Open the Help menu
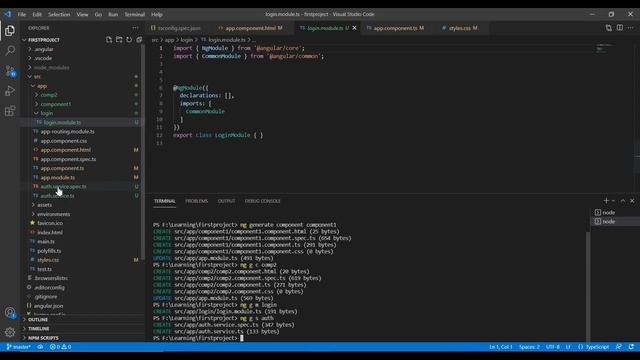The width and height of the screenshot is (640, 360). pos(157,14)
